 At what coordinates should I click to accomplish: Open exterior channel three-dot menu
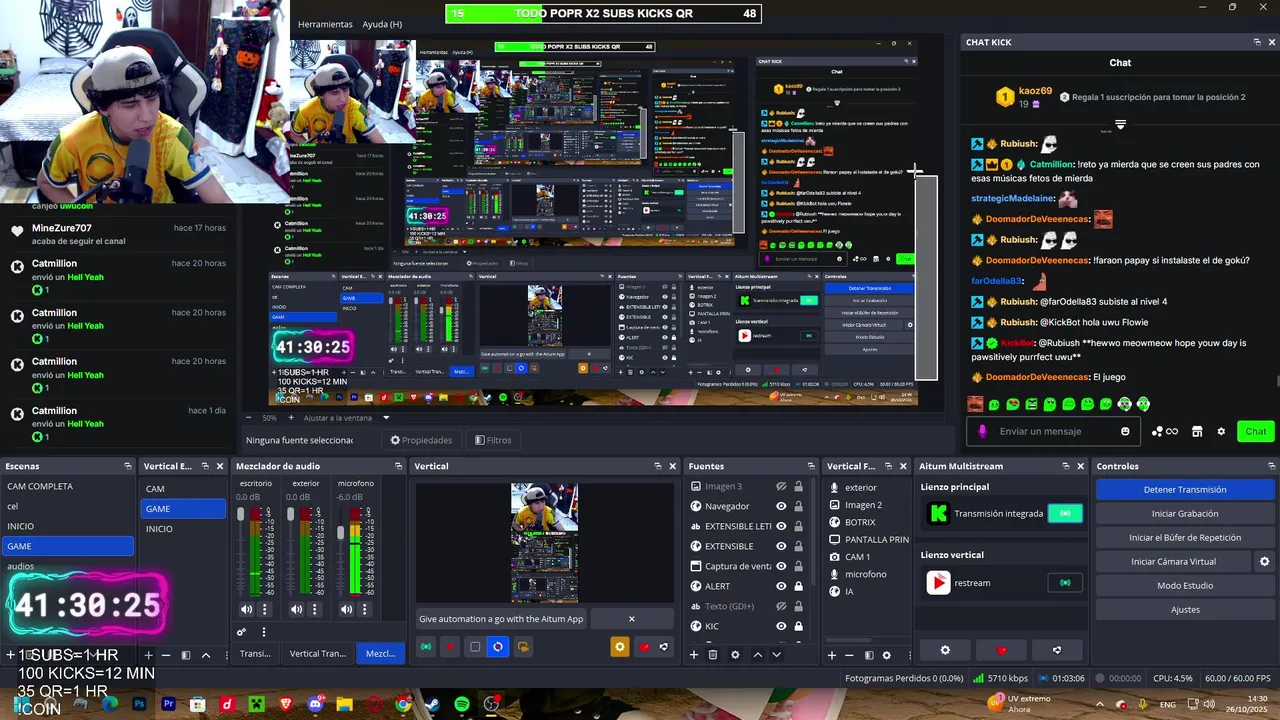[x=315, y=609]
